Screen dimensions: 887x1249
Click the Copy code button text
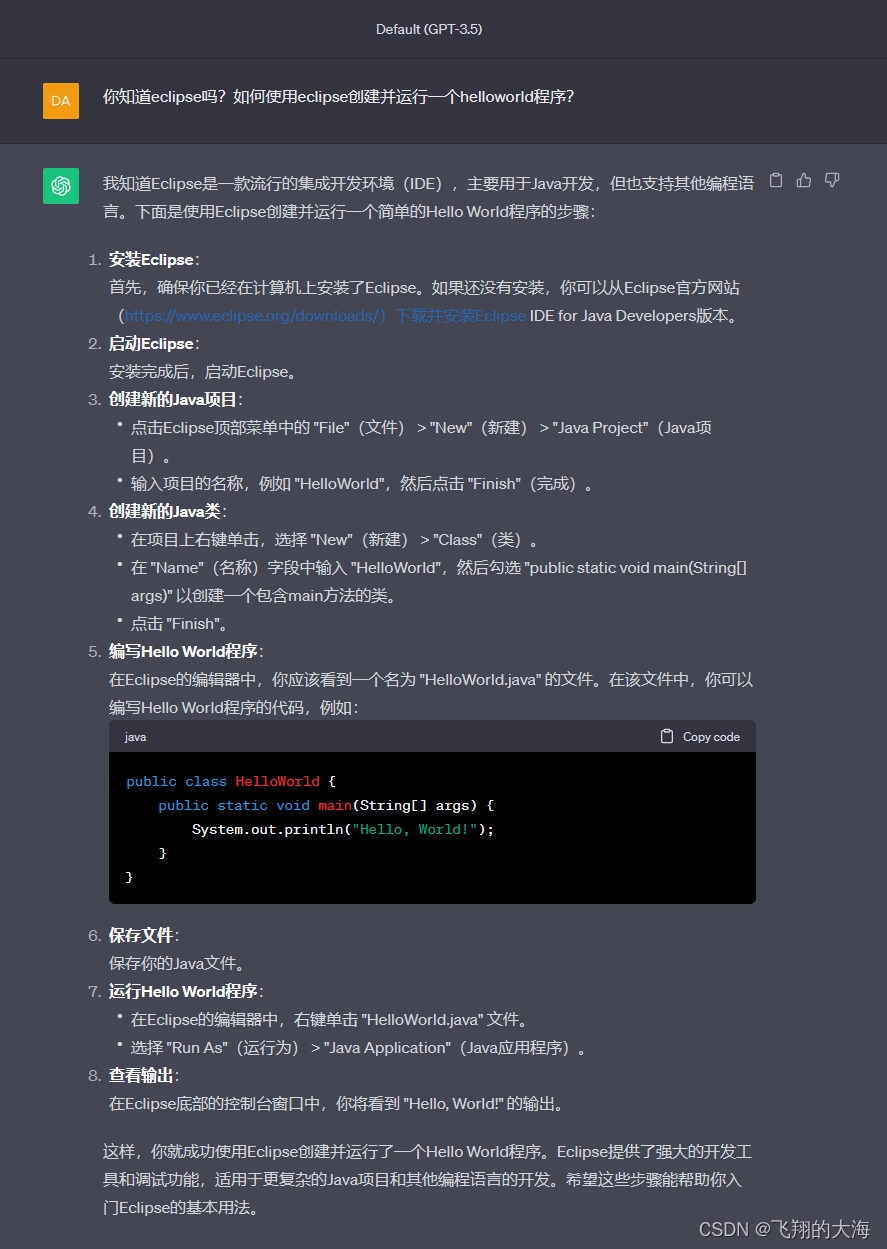[711, 737]
